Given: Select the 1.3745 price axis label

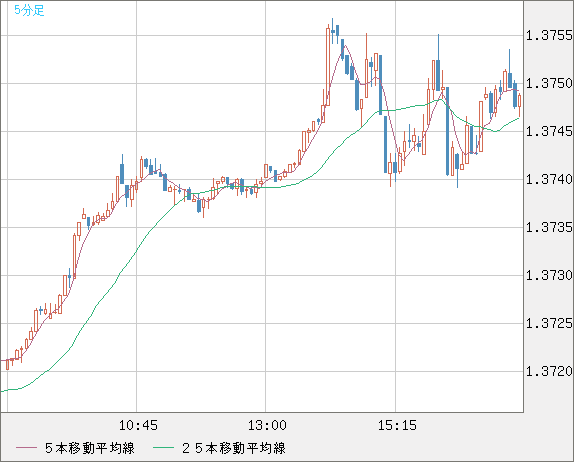Looking at the screenshot, I should [549, 131].
